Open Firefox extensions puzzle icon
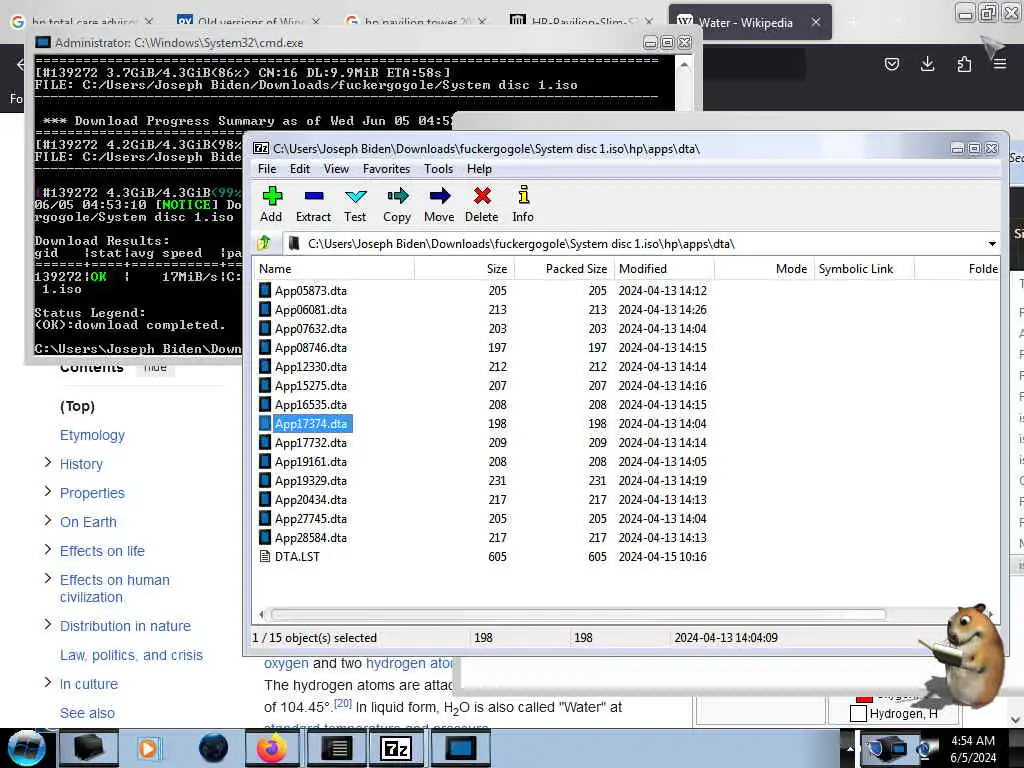 pos(964,64)
